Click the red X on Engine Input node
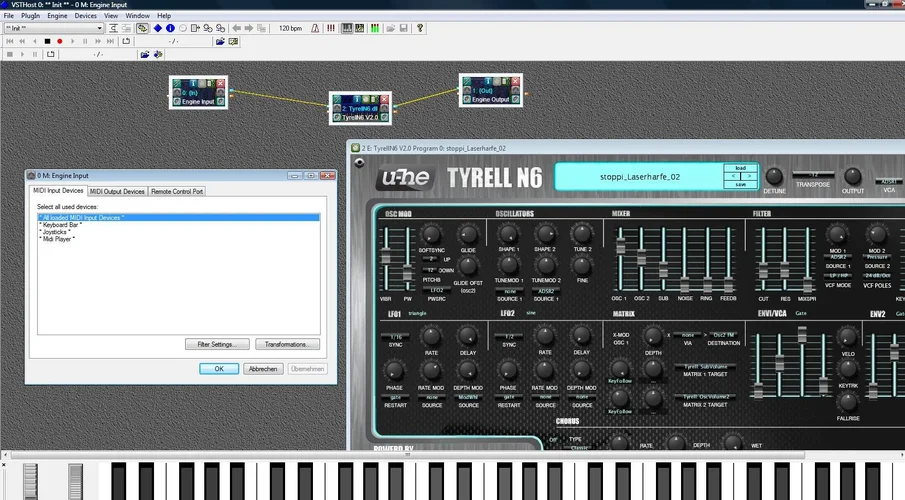Viewport: 905px width, 500px height. coord(221,85)
